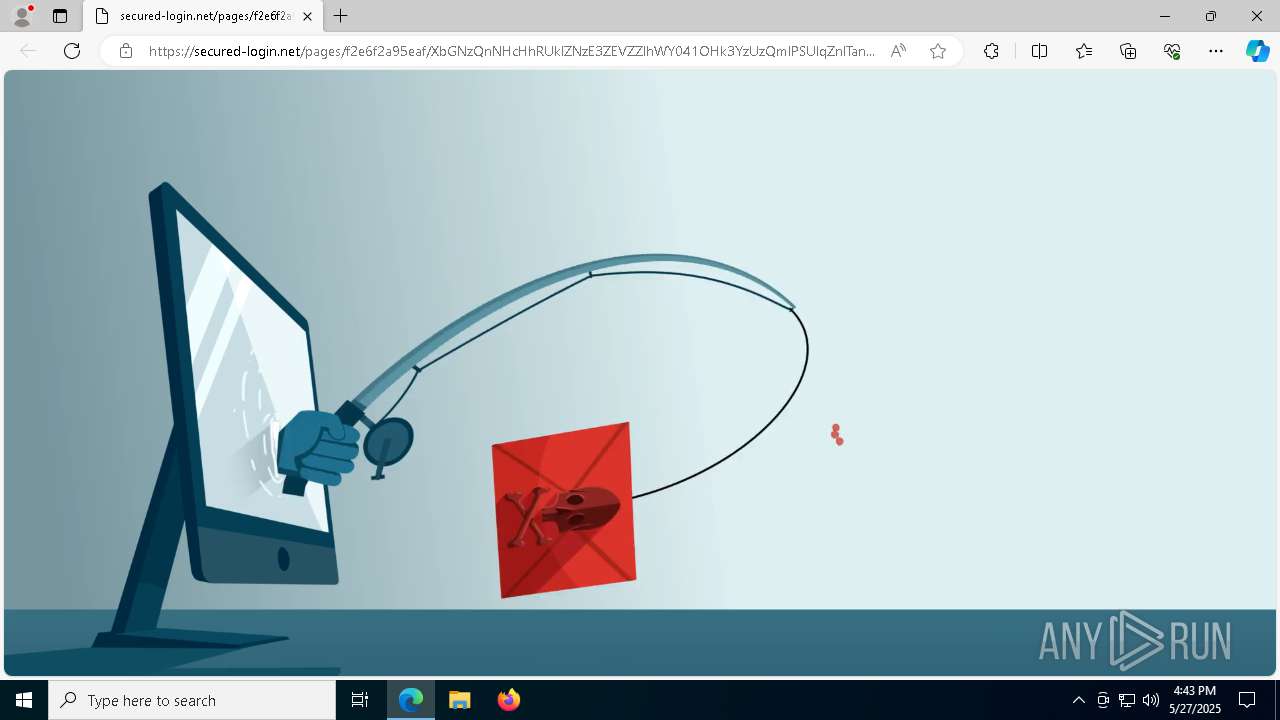1280x720 pixels.
Task: Open Settings and more menu
Action: (1216, 51)
